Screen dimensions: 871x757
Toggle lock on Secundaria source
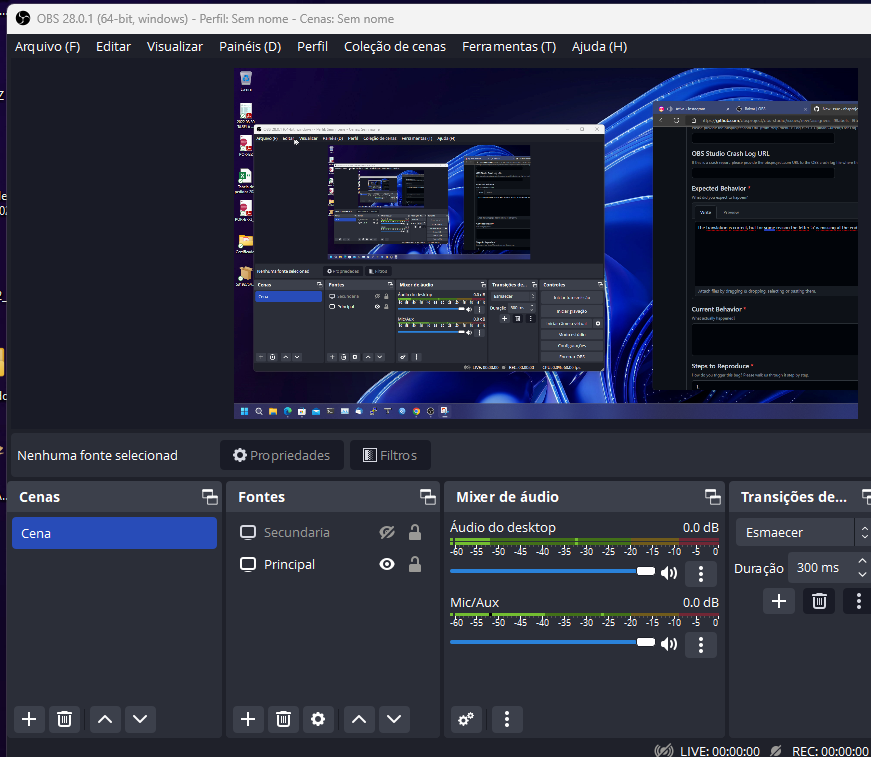414,532
